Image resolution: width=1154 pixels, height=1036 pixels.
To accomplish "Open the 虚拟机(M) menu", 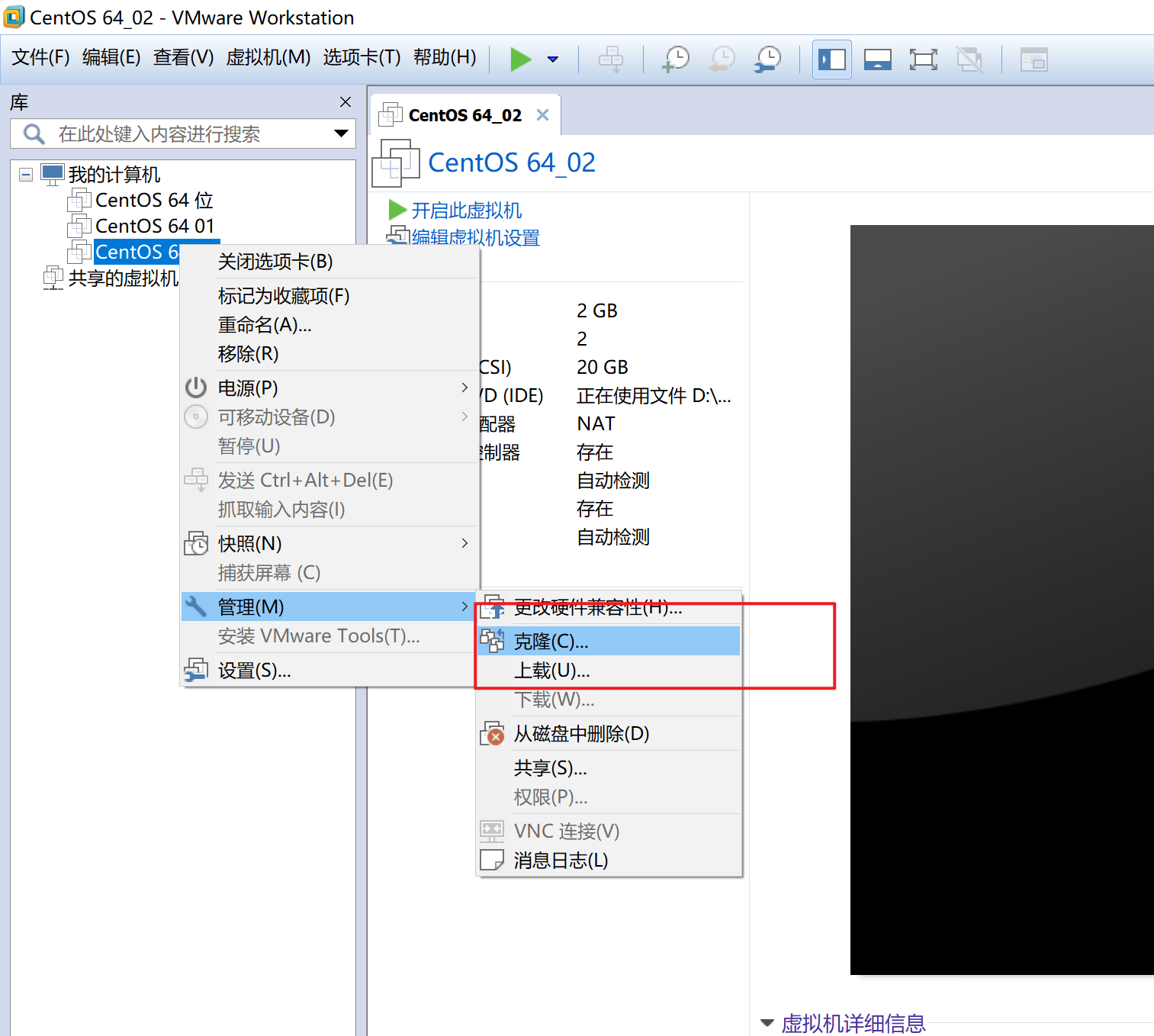I will click(268, 57).
